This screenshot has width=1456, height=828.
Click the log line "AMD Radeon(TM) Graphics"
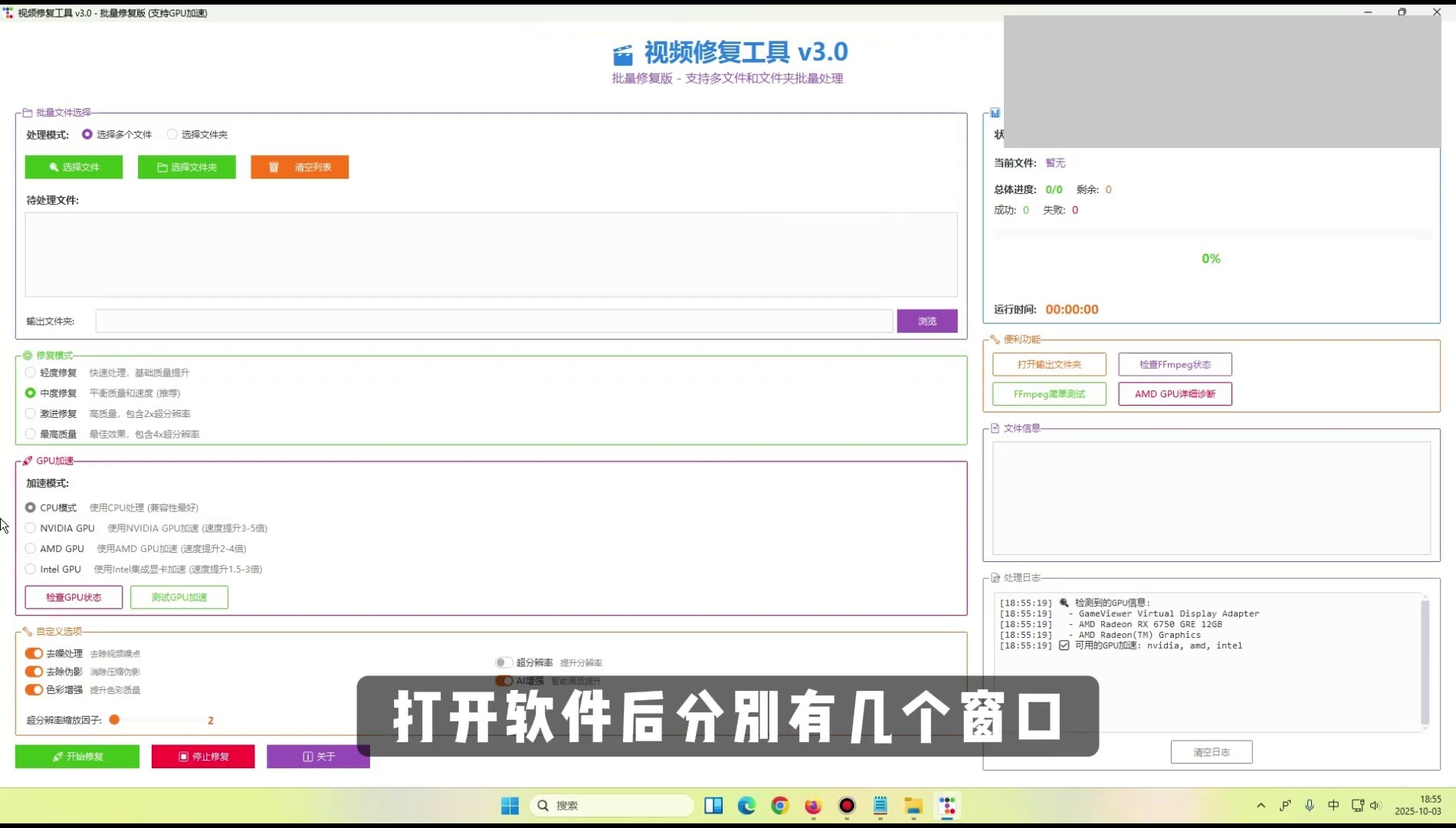pos(1140,635)
